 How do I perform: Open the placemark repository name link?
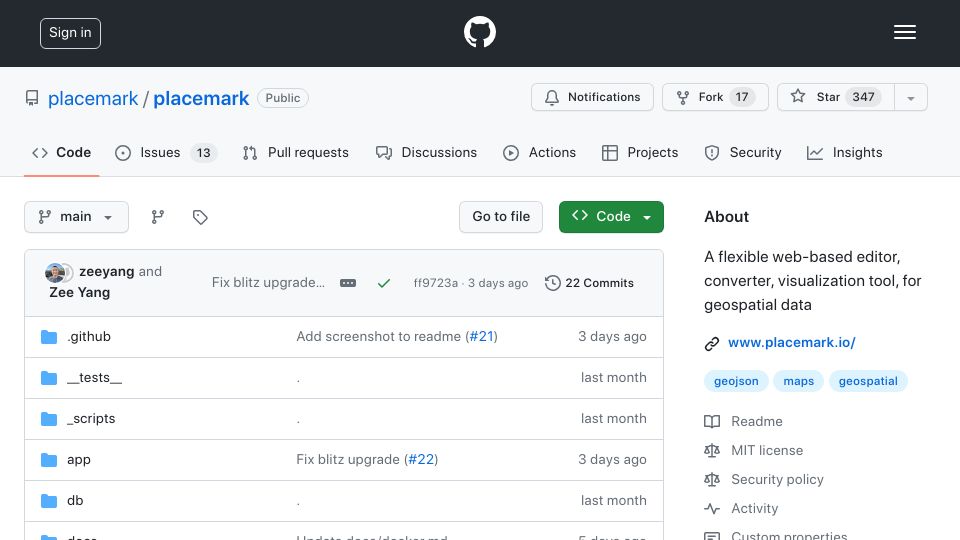tap(201, 98)
